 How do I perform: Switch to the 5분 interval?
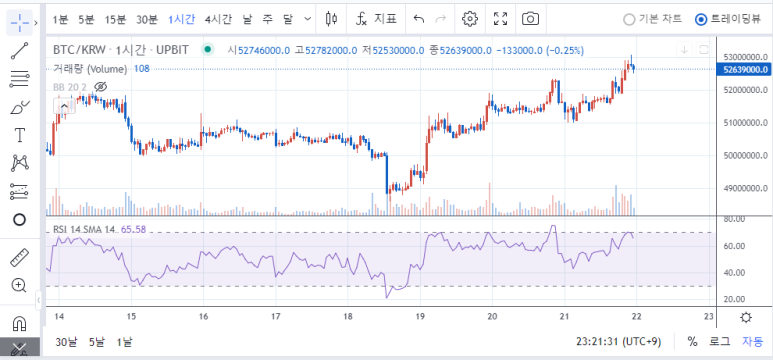pyautogui.click(x=86, y=19)
